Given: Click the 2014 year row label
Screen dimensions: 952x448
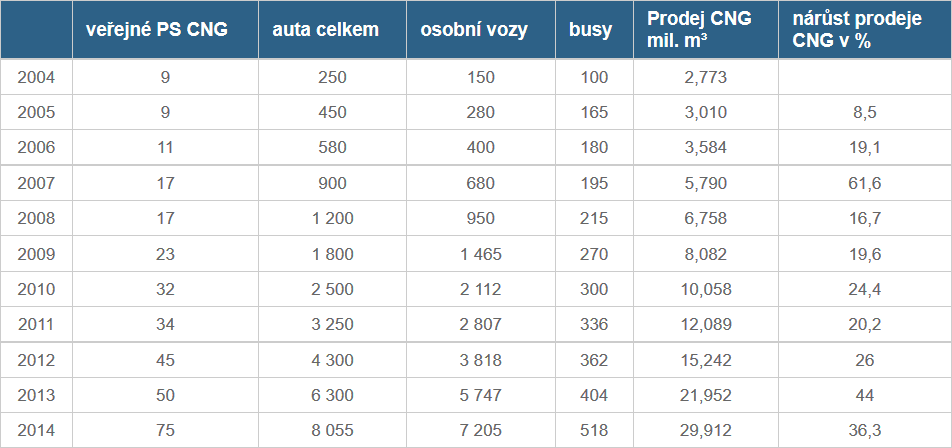Looking at the screenshot, I should point(36,431).
